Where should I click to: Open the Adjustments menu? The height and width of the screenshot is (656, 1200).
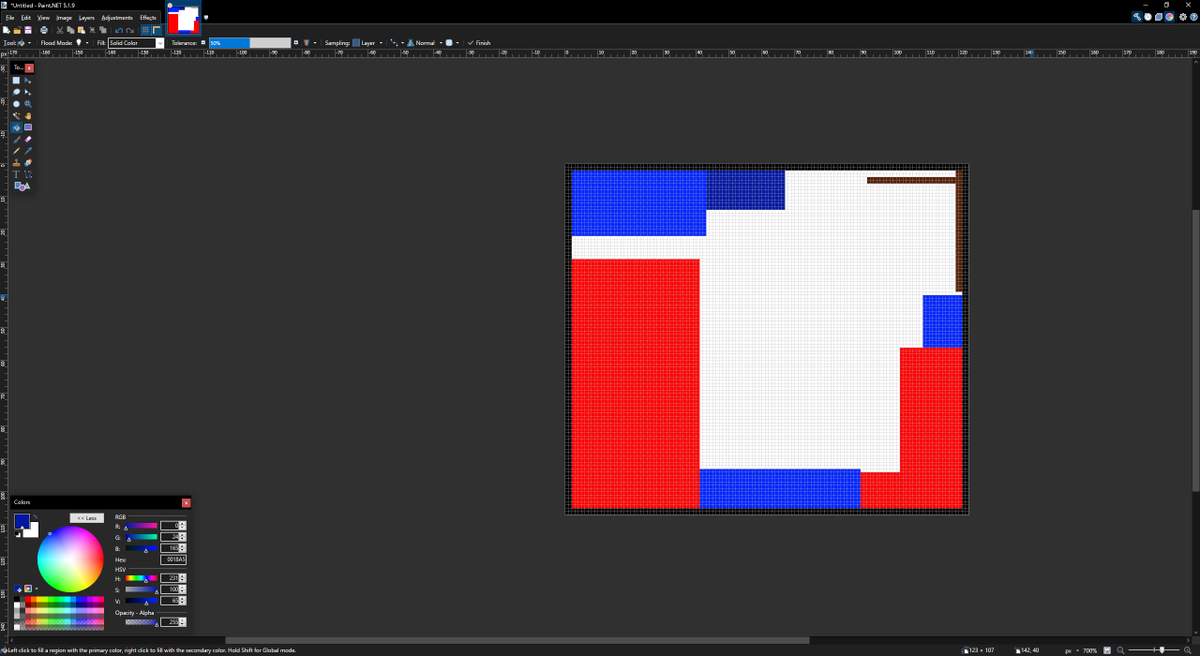pyautogui.click(x=117, y=17)
